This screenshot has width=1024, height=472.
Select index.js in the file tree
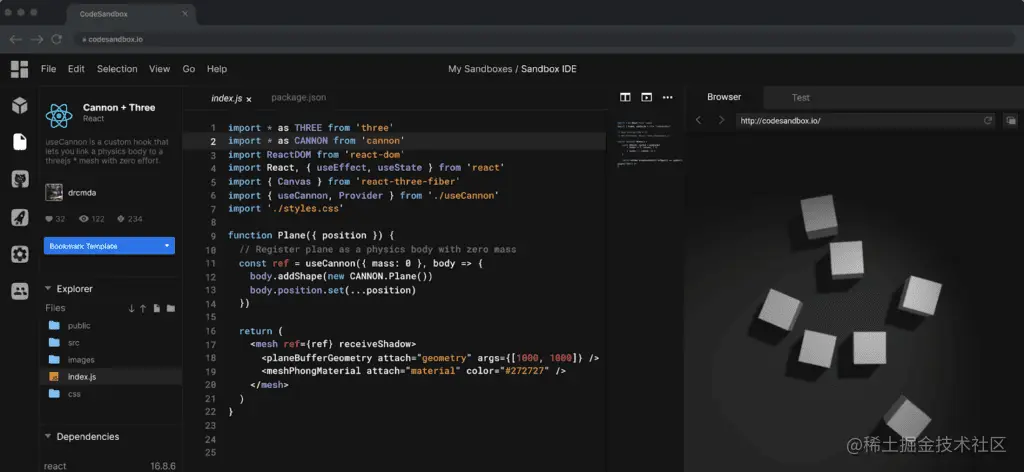click(111, 377)
